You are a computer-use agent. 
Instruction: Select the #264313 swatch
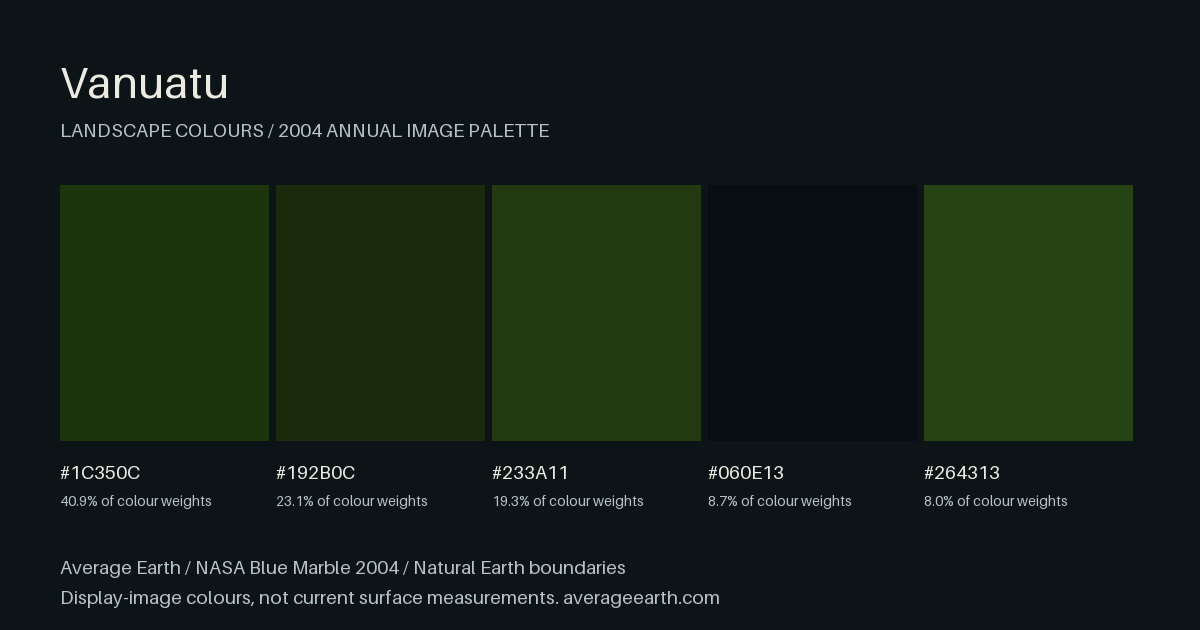[1028, 313]
